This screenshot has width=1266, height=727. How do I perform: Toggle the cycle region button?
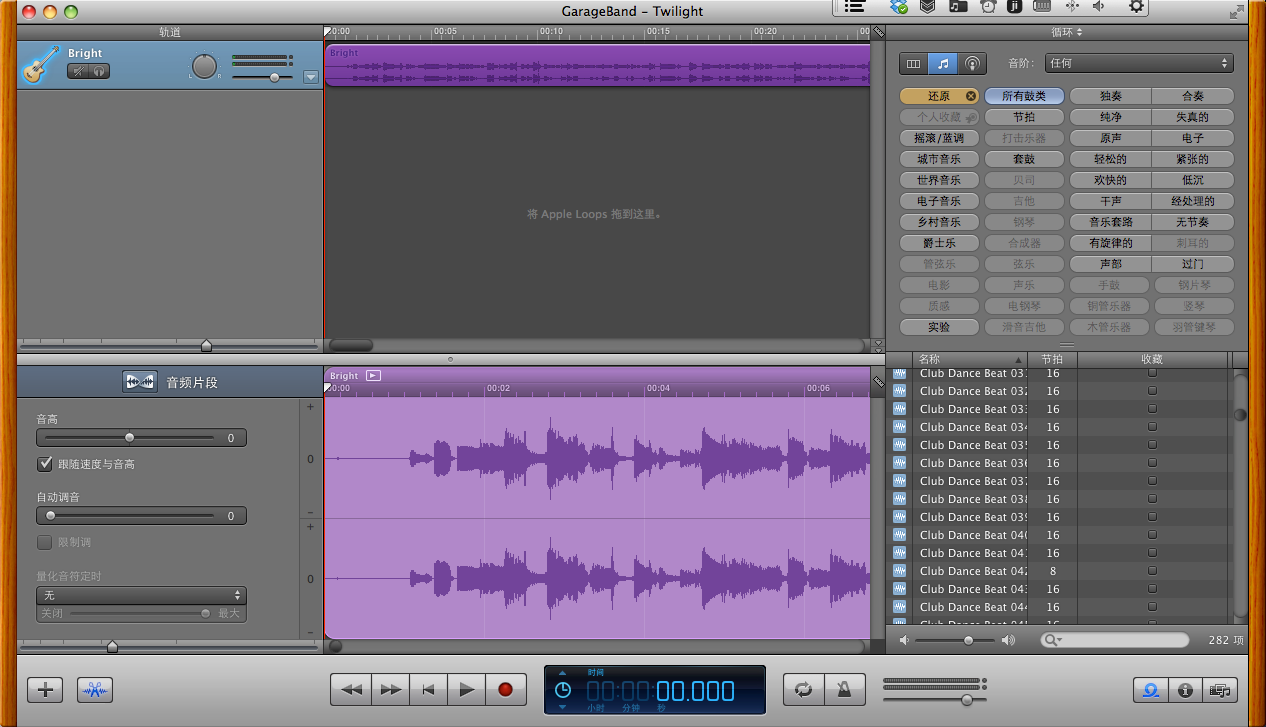point(802,689)
